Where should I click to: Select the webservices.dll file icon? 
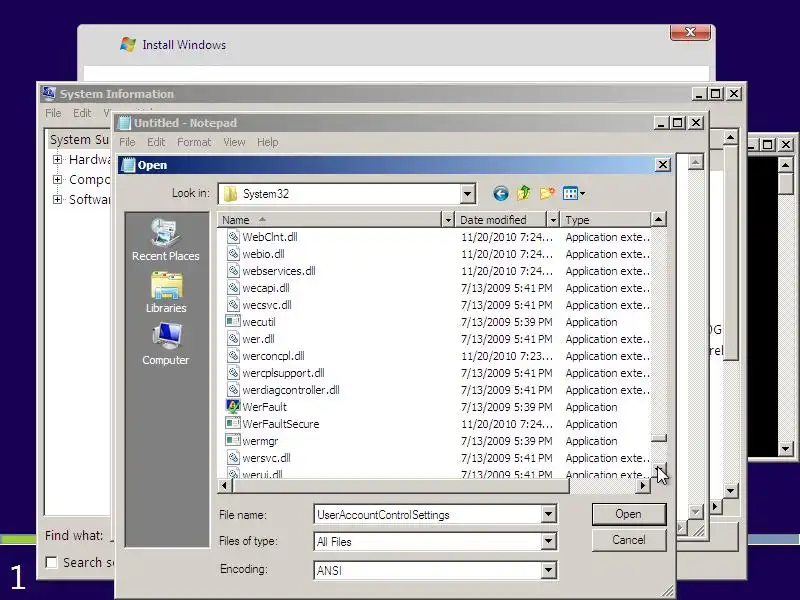tap(233, 270)
